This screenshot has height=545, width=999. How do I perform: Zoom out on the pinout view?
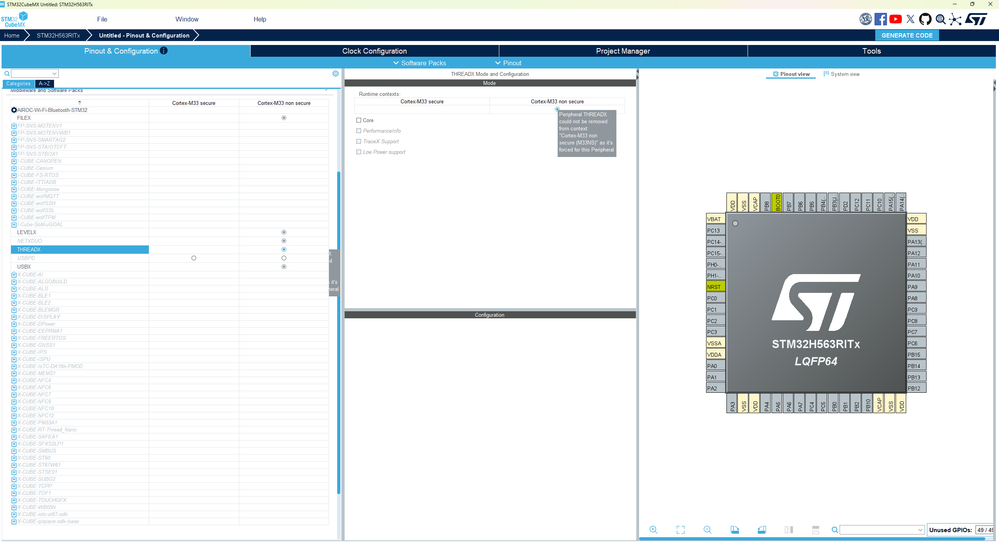(x=707, y=530)
